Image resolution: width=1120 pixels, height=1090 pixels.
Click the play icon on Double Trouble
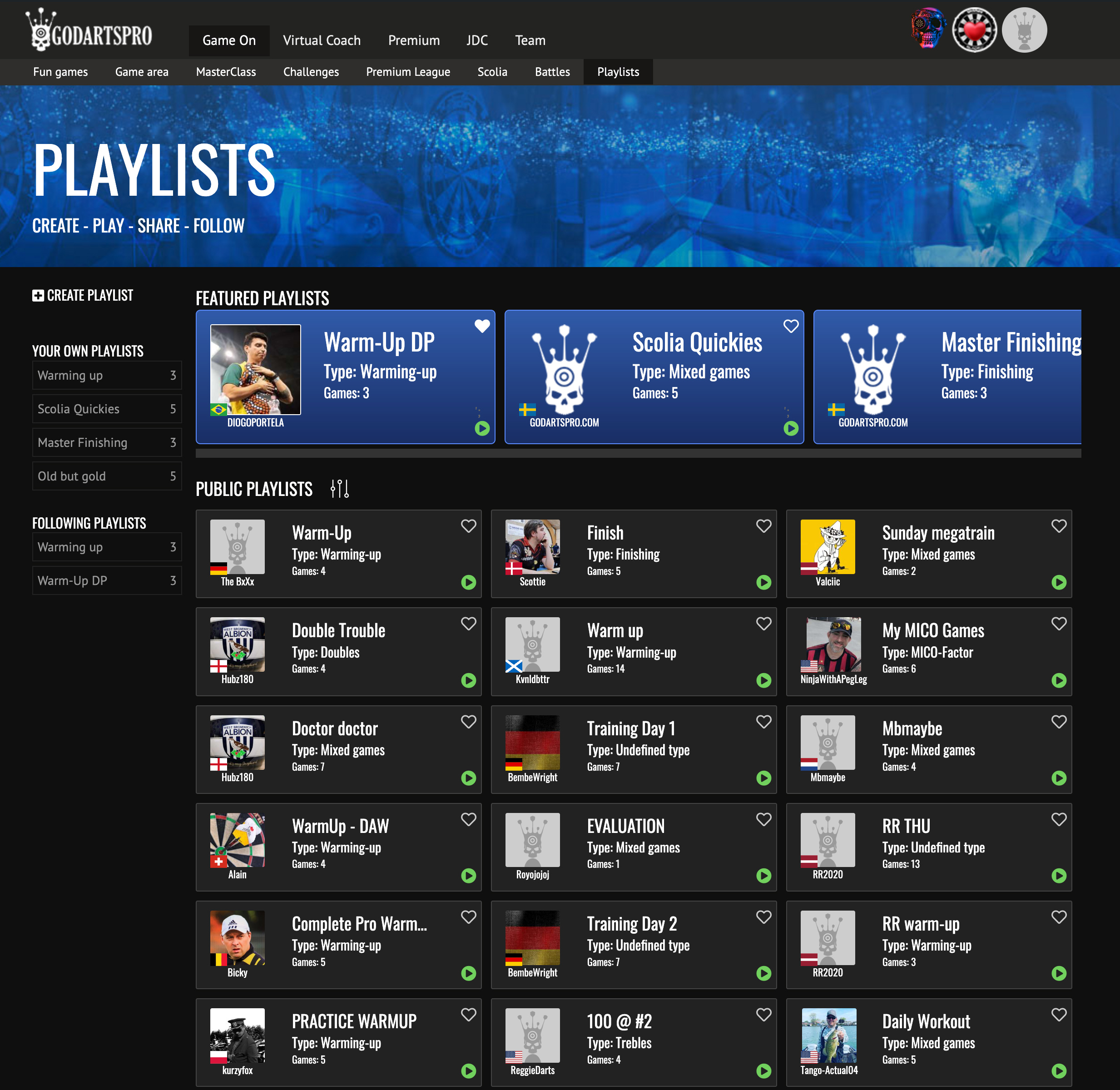point(468,680)
